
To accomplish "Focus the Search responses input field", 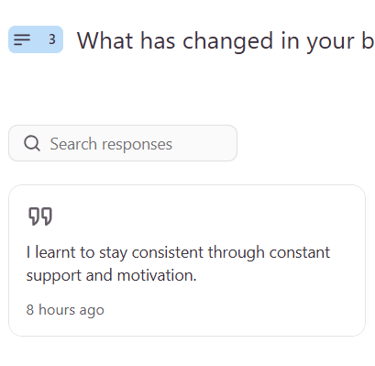I will click(x=123, y=143).
